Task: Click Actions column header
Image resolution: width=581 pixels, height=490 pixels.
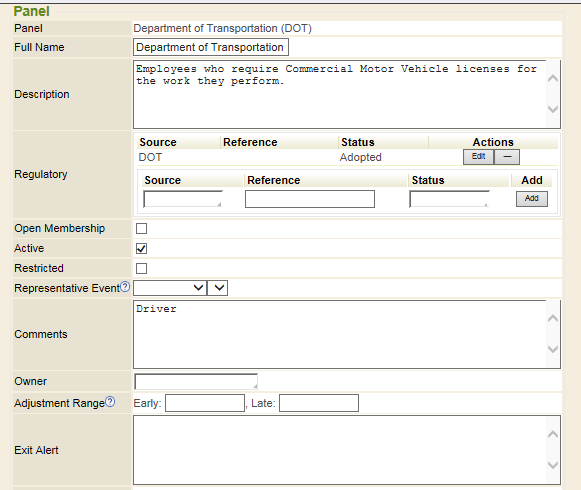Action: pyautogui.click(x=493, y=142)
